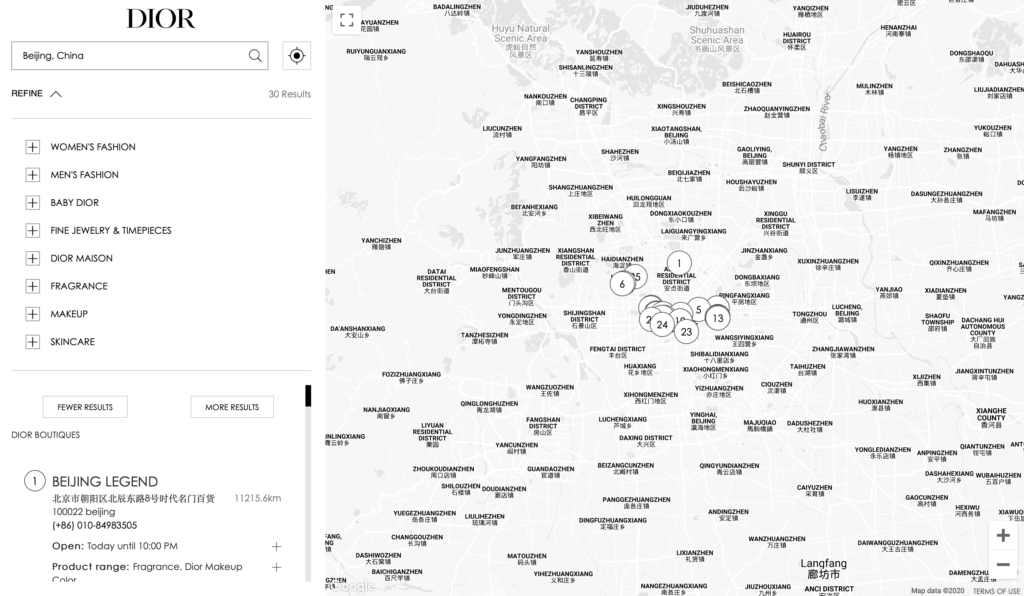1024x596 pixels.
Task: Expand Baby Dior filter
Action: (x=33, y=202)
